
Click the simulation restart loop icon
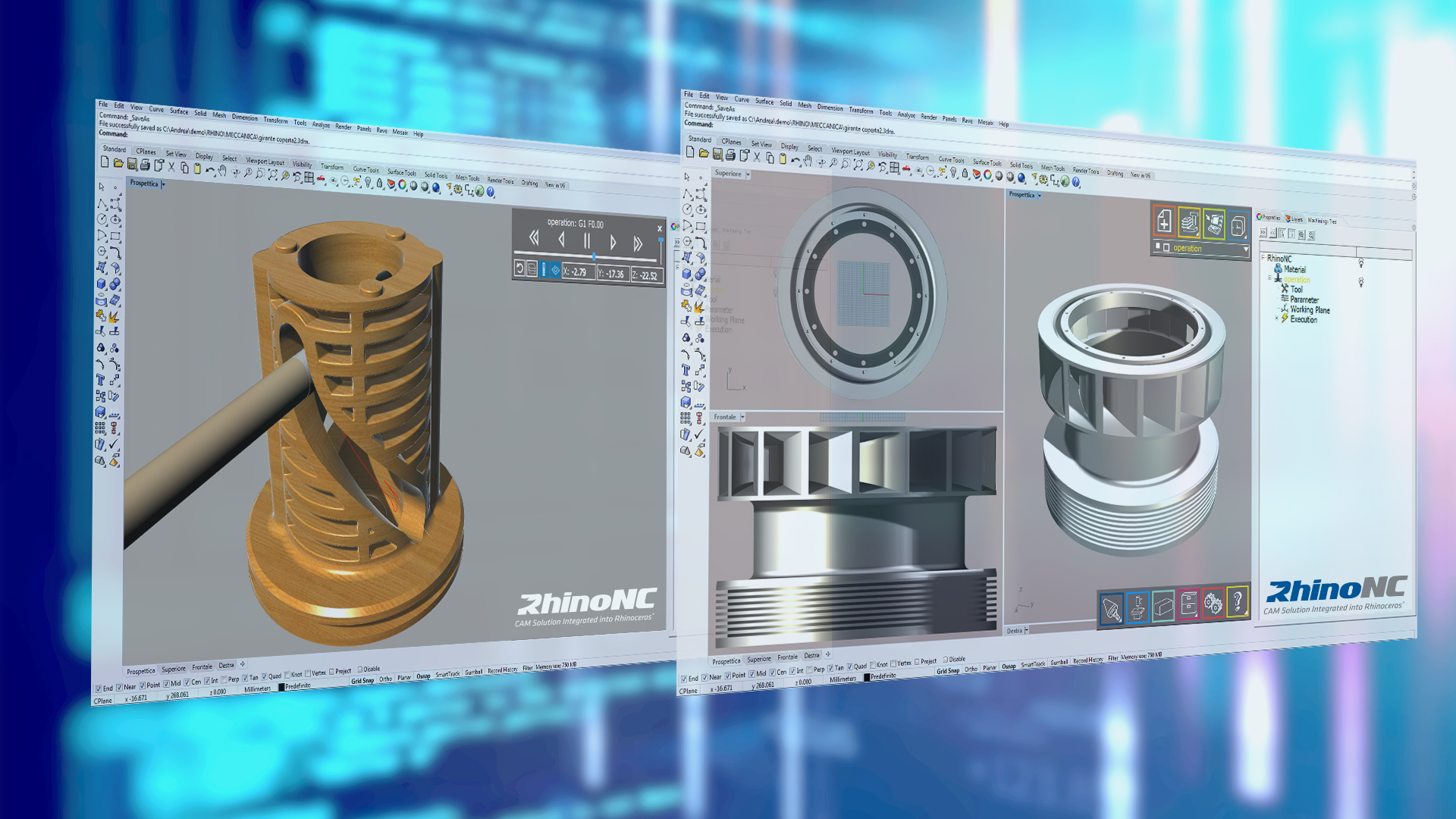click(519, 268)
